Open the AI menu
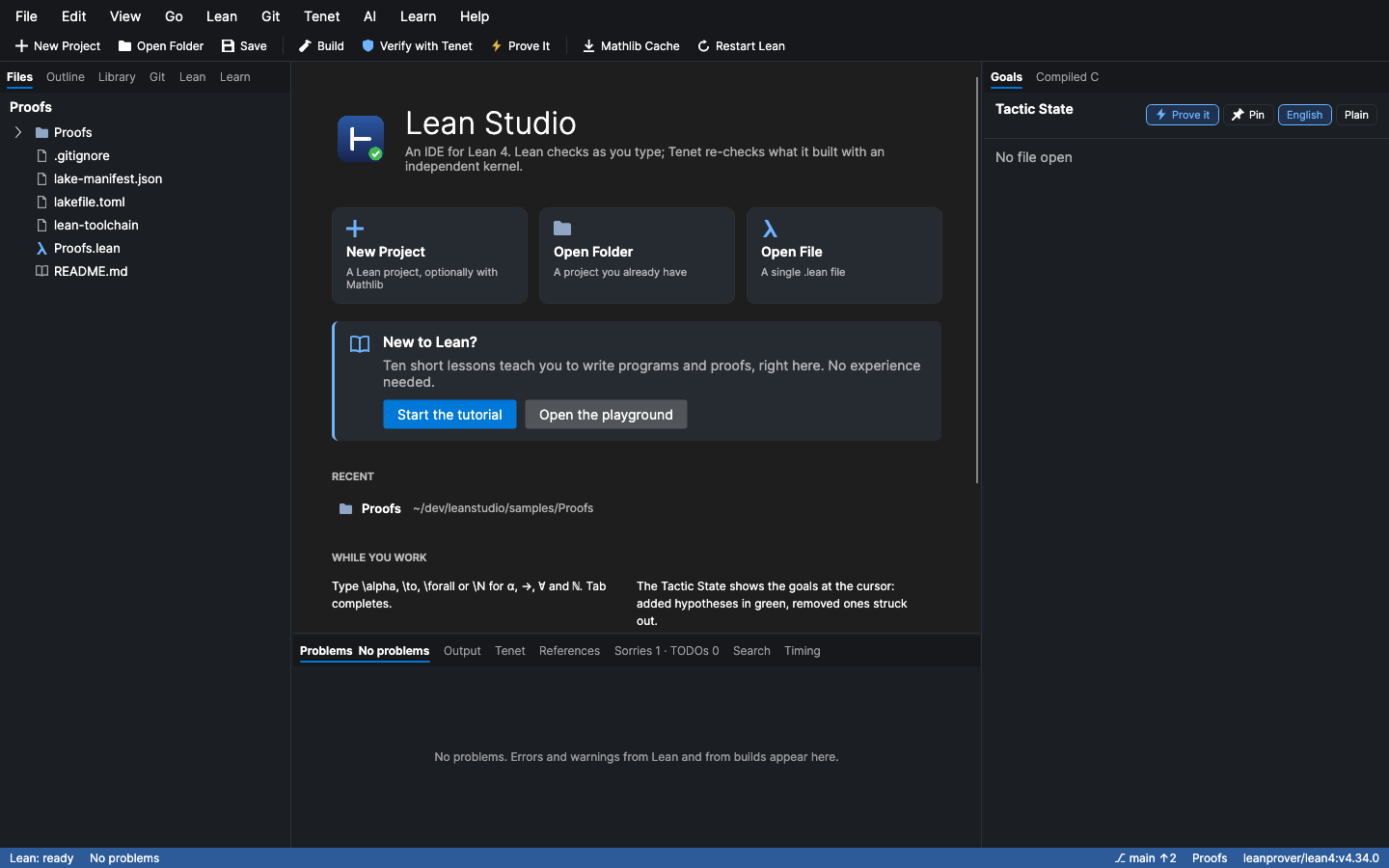 tap(369, 16)
